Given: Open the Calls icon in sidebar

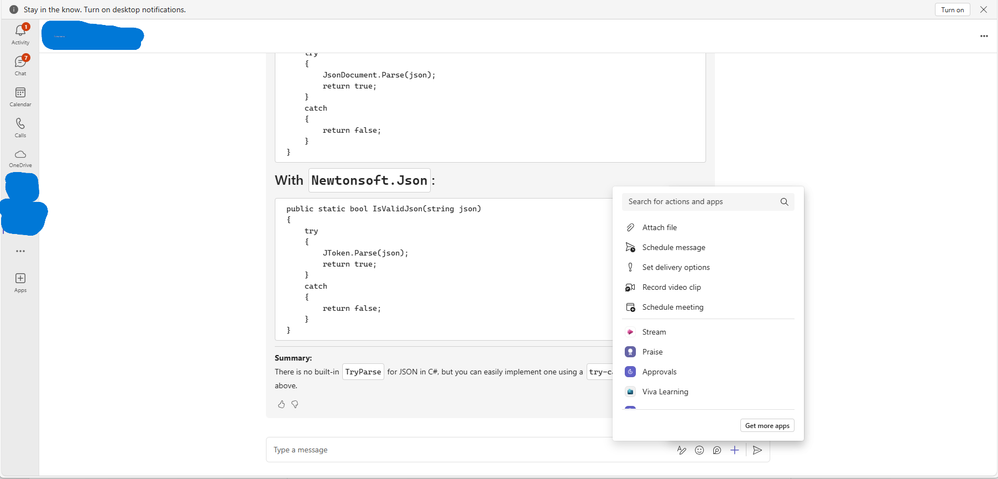Looking at the screenshot, I should tap(20, 127).
